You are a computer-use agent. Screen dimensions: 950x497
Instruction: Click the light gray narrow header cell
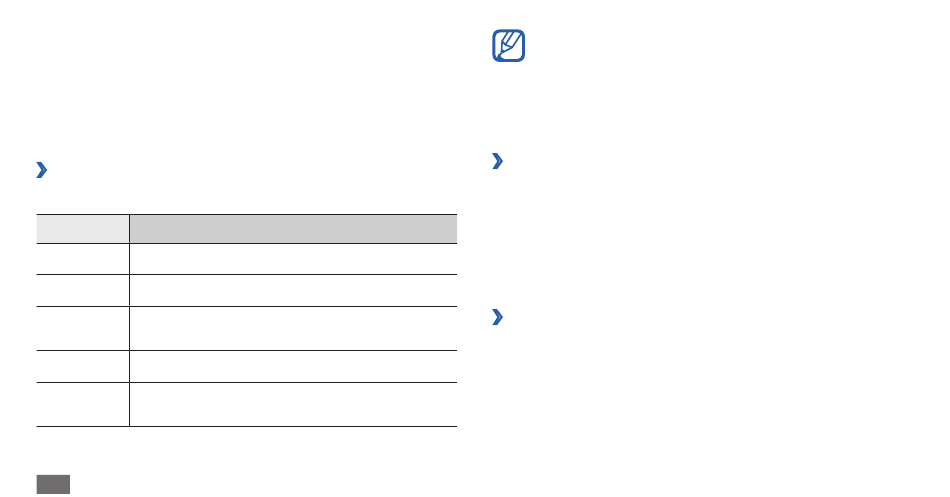click(82, 229)
